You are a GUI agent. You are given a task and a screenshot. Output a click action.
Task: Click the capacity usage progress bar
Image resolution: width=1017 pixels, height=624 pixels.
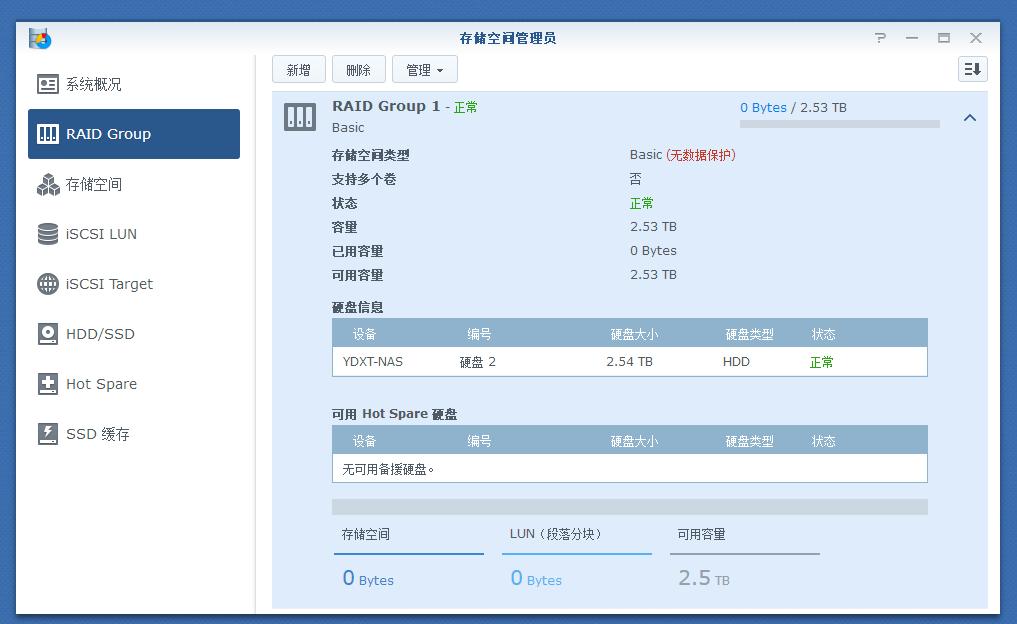click(838, 124)
